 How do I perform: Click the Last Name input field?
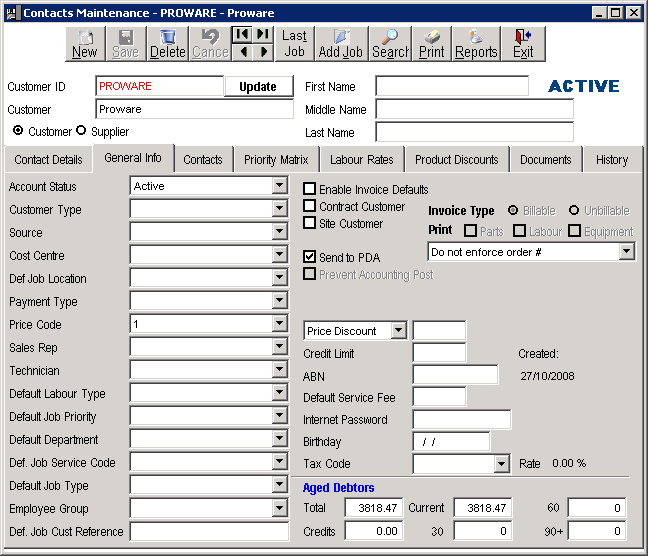pyautogui.click(x=475, y=132)
